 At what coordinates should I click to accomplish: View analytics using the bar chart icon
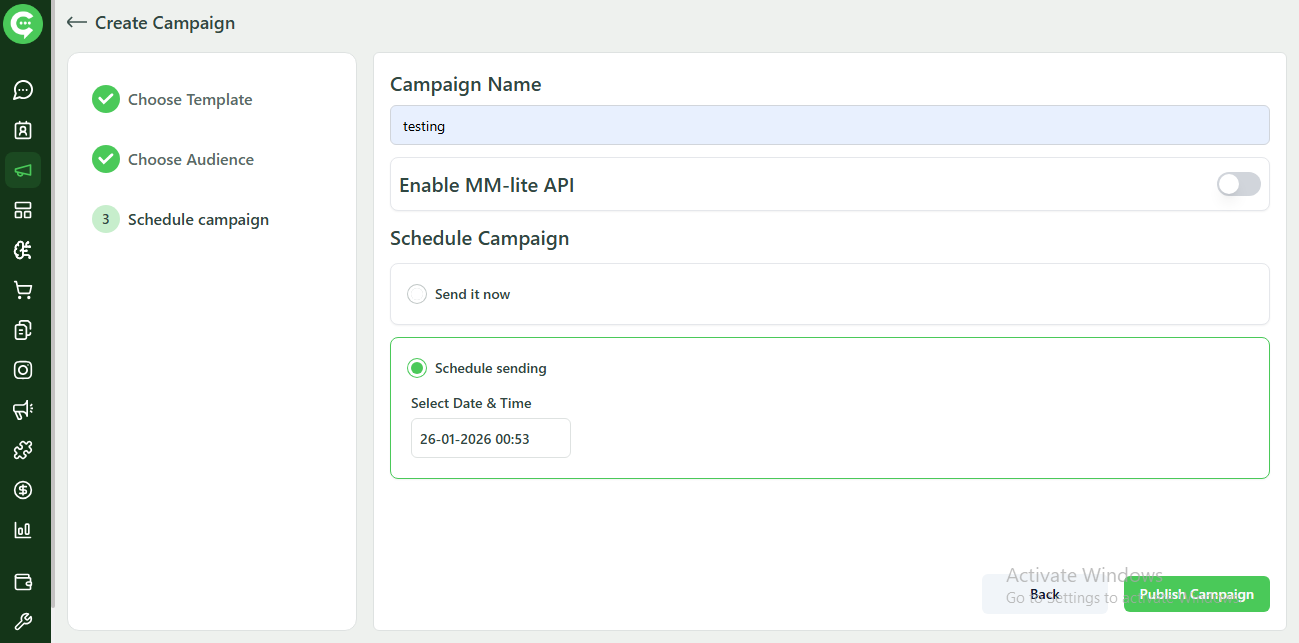tap(23, 529)
